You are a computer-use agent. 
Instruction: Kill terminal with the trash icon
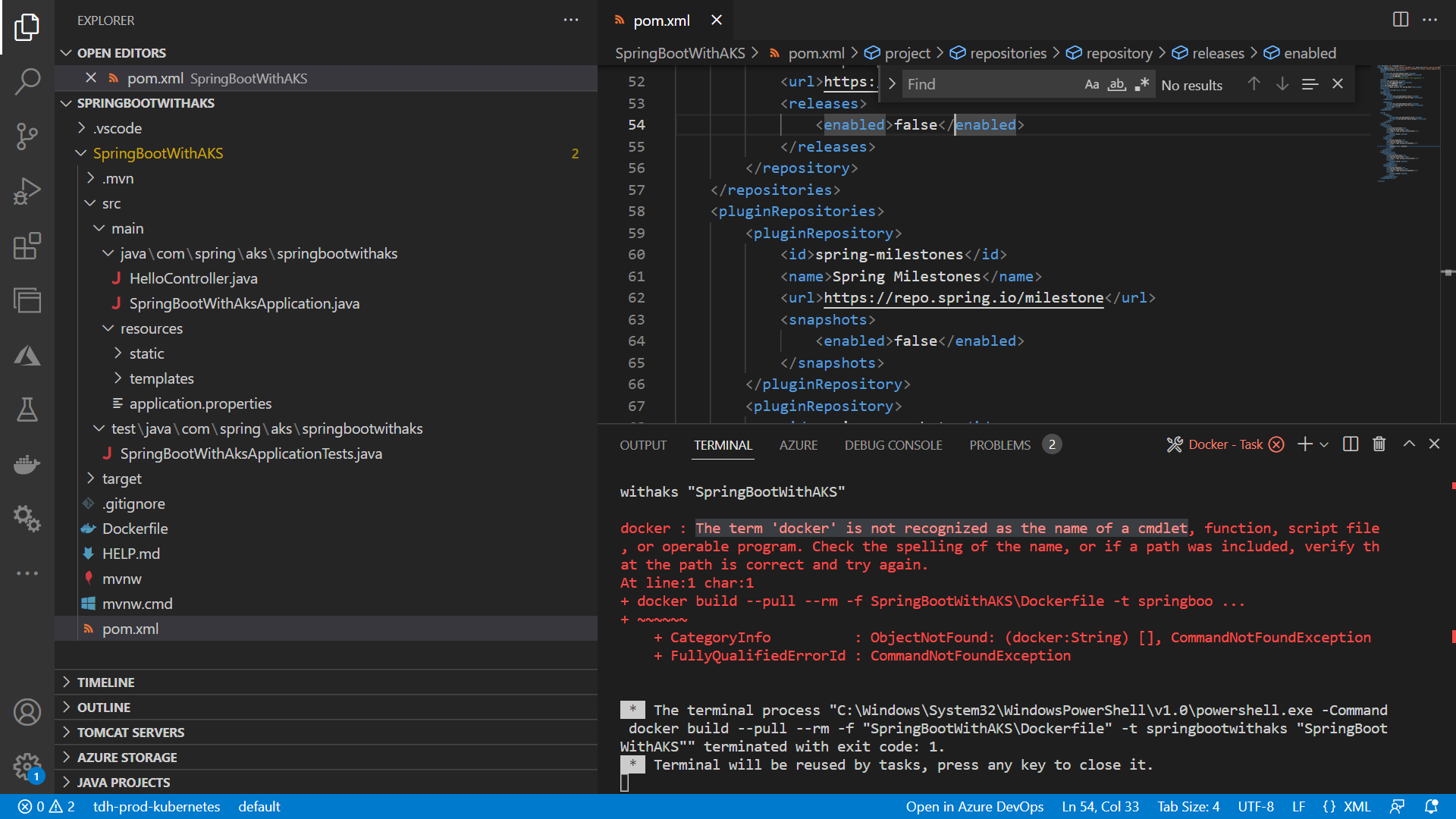(x=1379, y=444)
